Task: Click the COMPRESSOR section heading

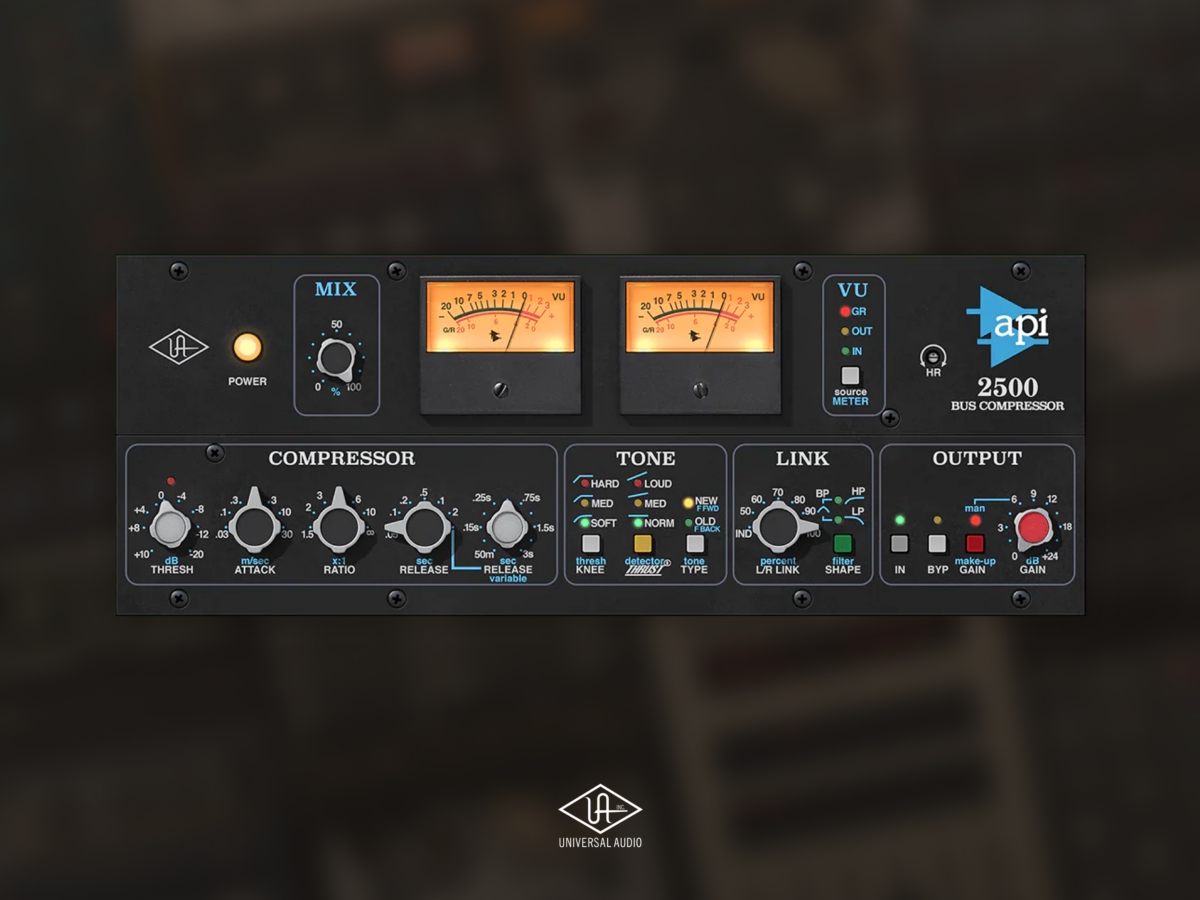Action: 342,459
